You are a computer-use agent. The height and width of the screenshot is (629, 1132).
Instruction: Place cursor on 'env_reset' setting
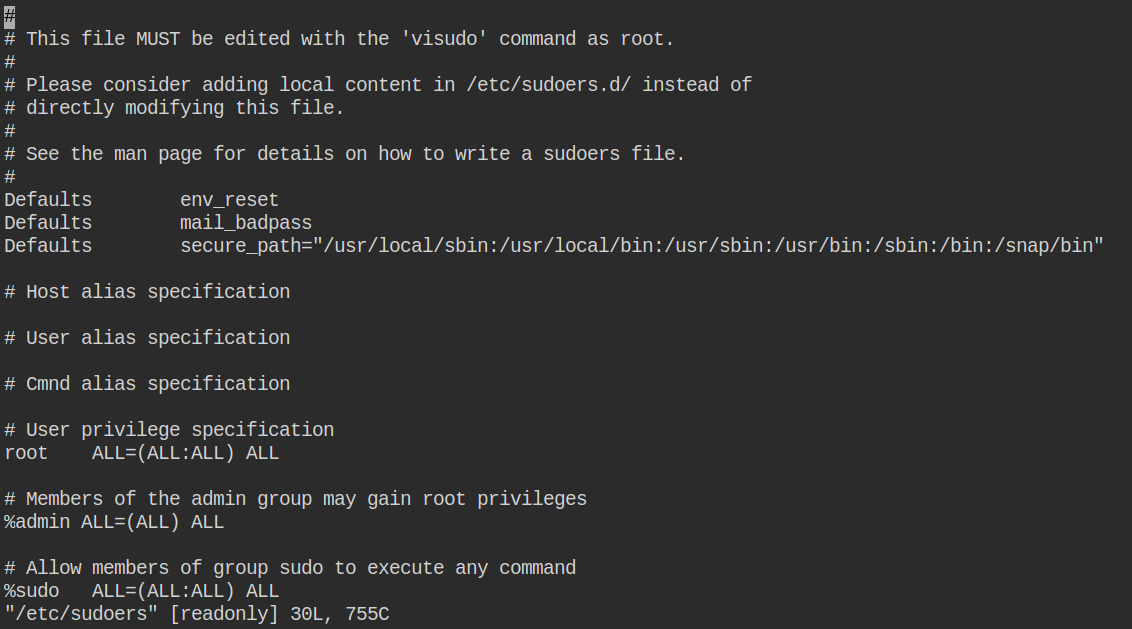click(x=229, y=200)
